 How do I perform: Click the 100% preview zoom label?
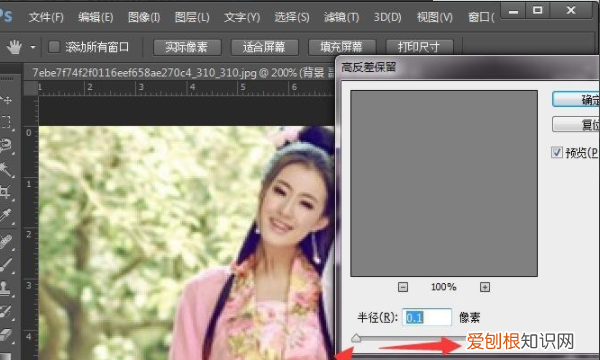pyautogui.click(x=443, y=287)
